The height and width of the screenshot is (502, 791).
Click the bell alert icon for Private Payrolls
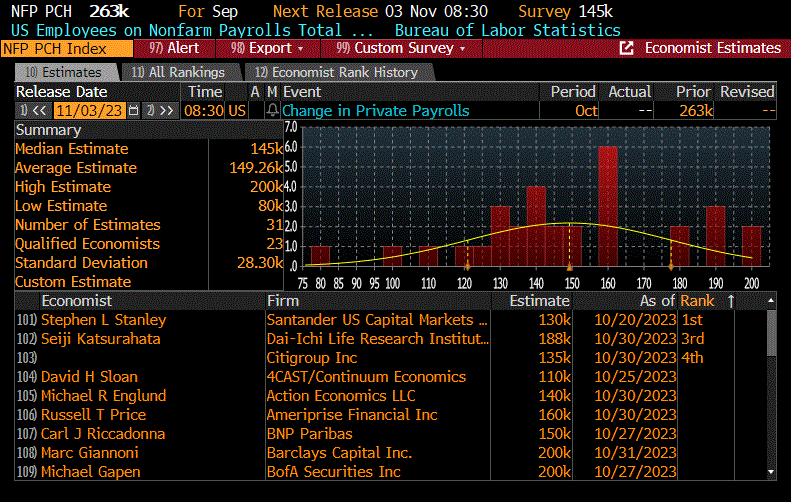272,110
